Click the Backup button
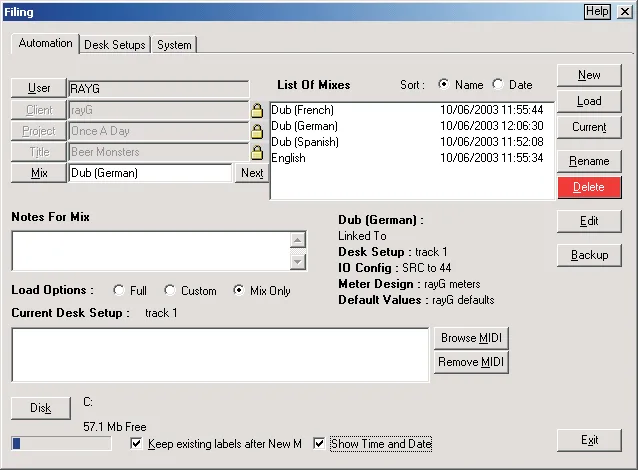 pyautogui.click(x=589, y=255)
